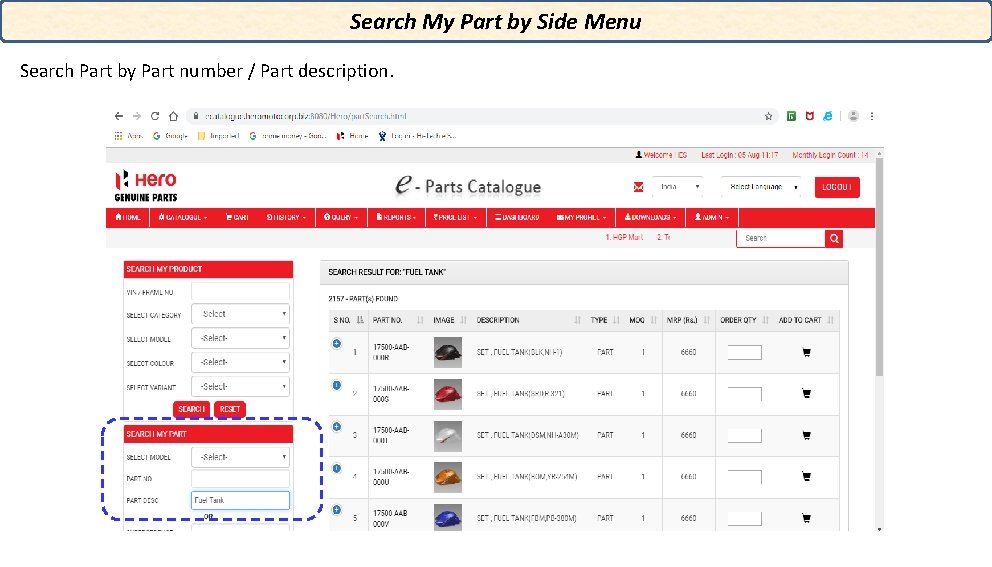Click the green extension icon in browser toolbar
The image size is (992, 567).
point(791,116)
